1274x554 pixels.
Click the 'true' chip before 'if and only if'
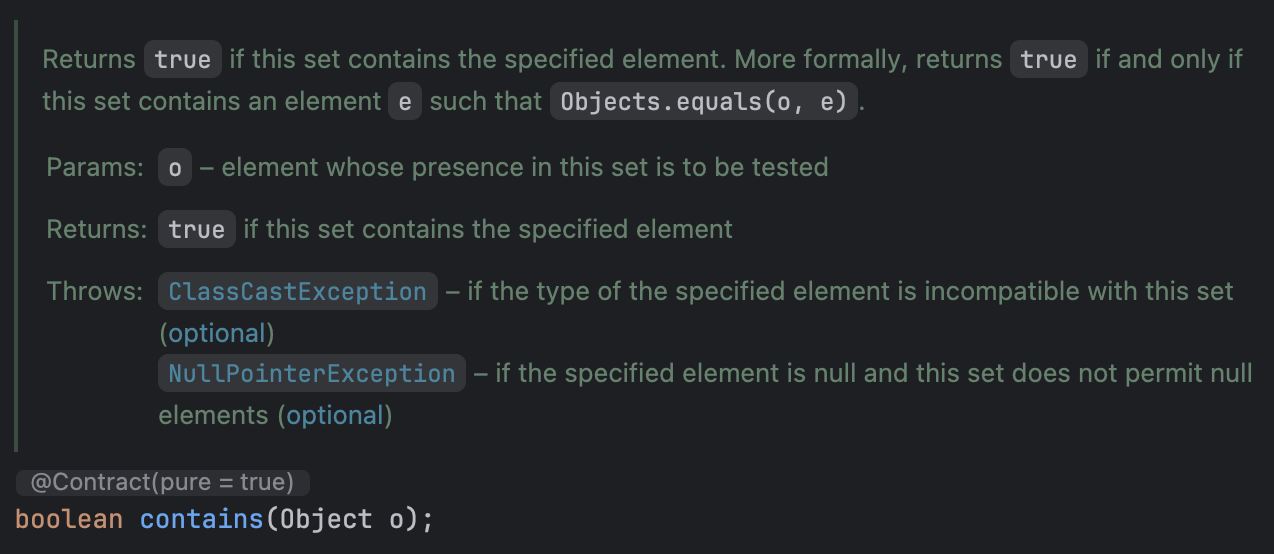point(1048,59)
